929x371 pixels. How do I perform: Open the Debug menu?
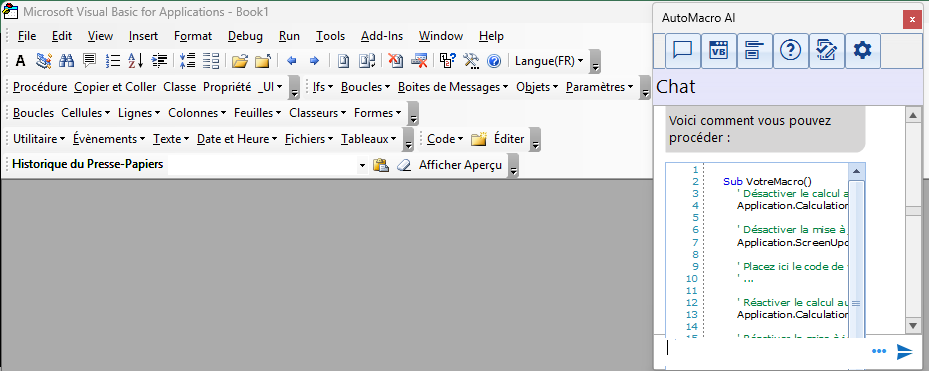click(x=245, y=36)
